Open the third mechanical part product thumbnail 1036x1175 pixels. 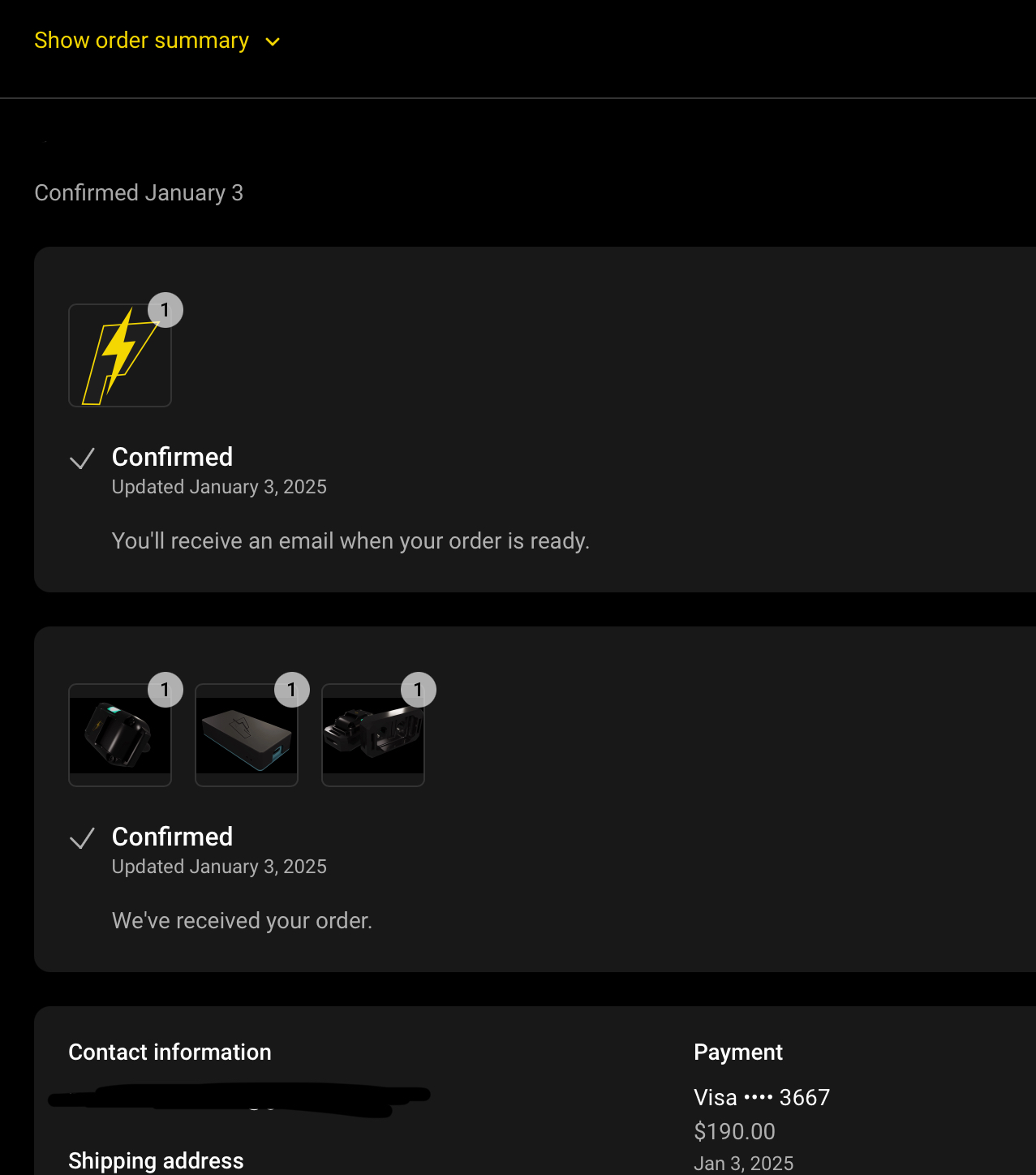coord(372,735)
